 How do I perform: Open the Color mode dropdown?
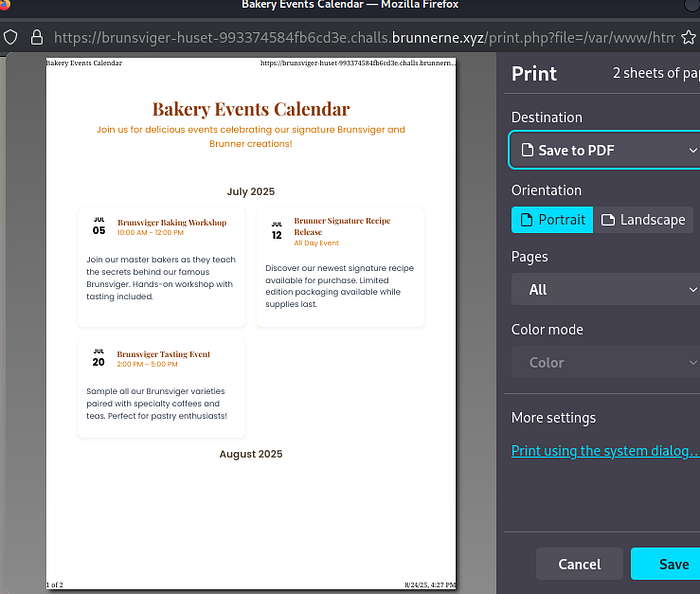[x=604, y=362]
